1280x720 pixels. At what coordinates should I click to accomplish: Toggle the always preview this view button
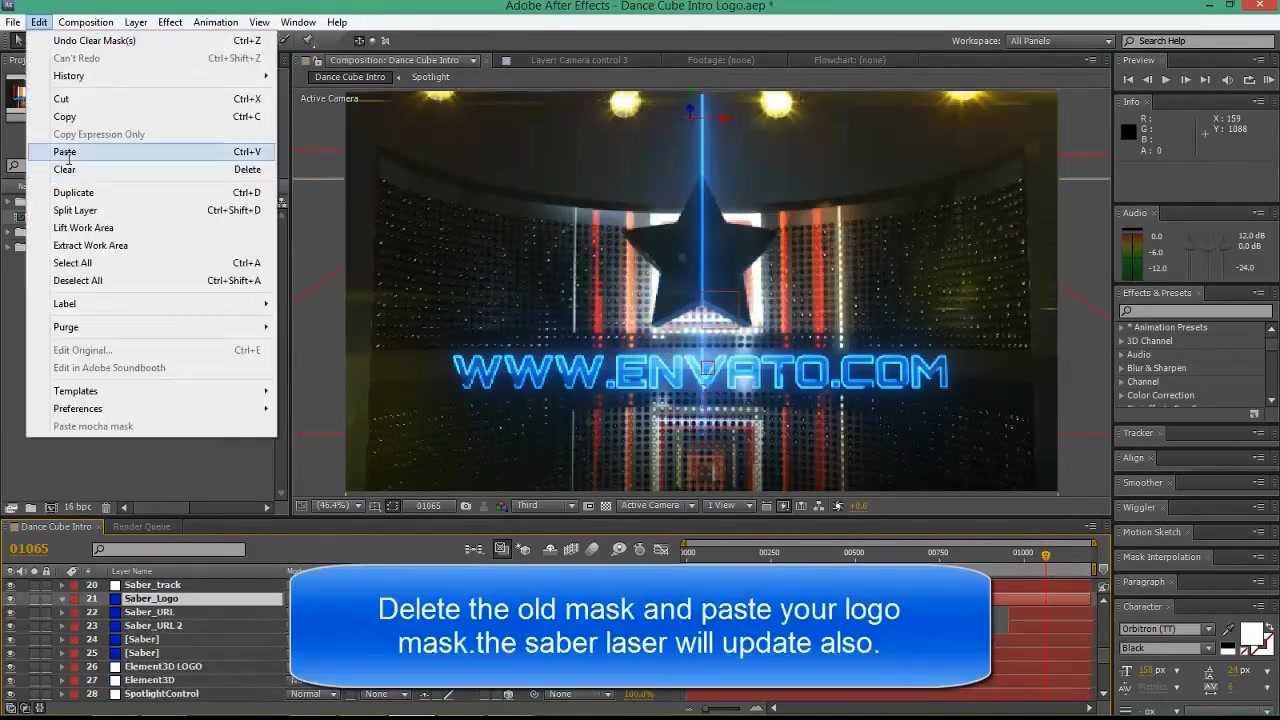(301, 506)
